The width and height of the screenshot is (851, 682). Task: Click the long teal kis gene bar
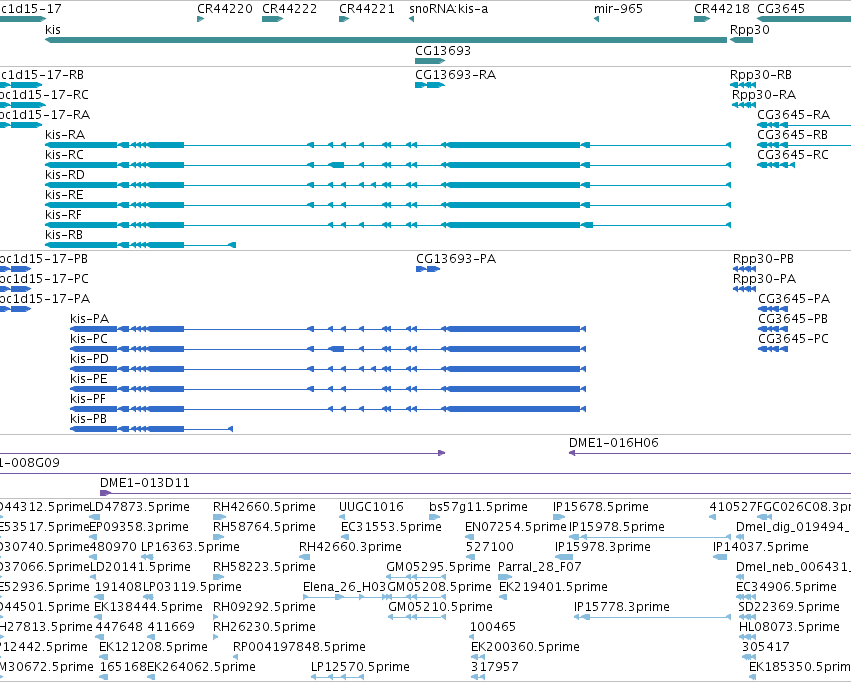pos(386,40)
